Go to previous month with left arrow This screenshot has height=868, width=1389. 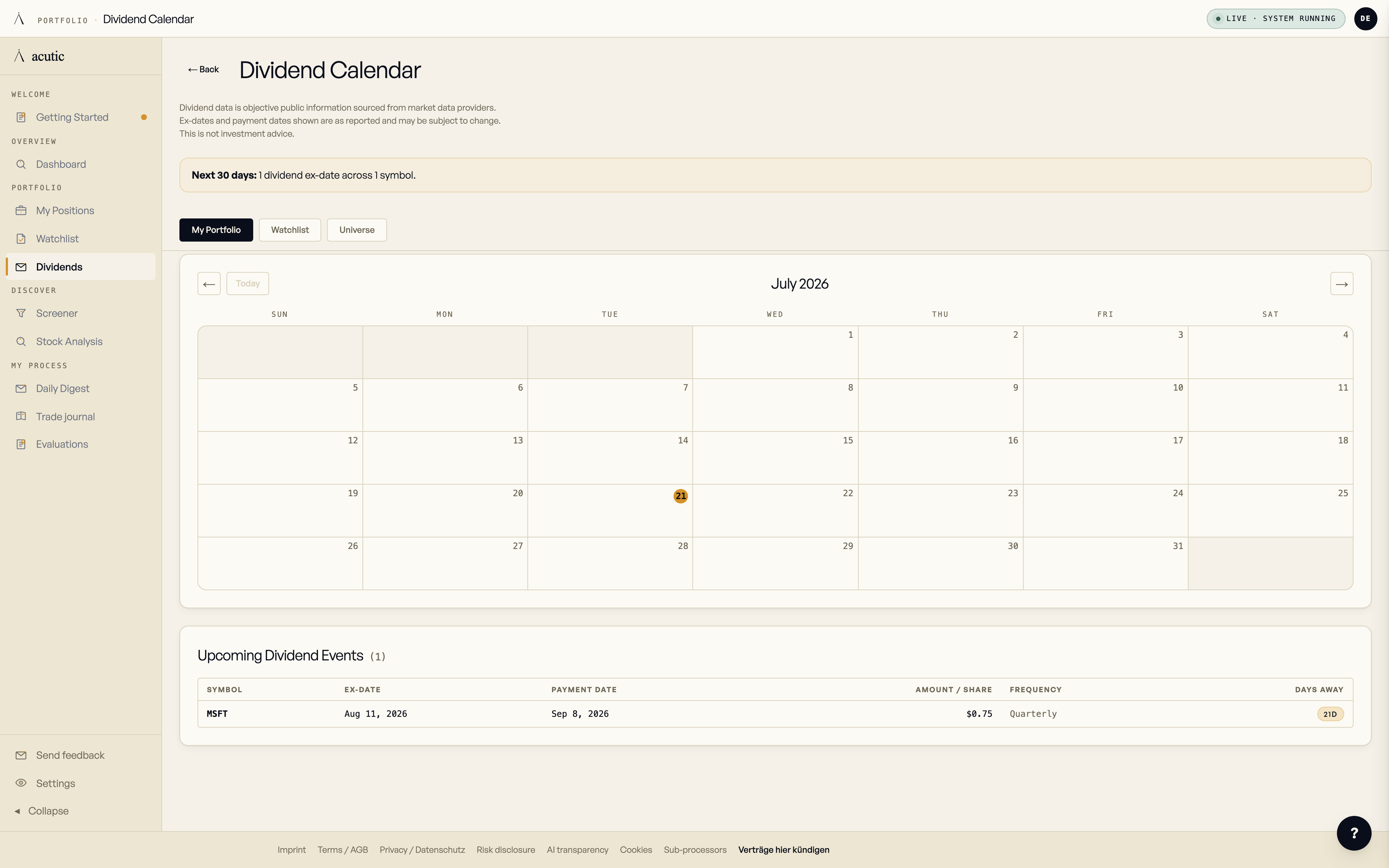tap(209, 284)
